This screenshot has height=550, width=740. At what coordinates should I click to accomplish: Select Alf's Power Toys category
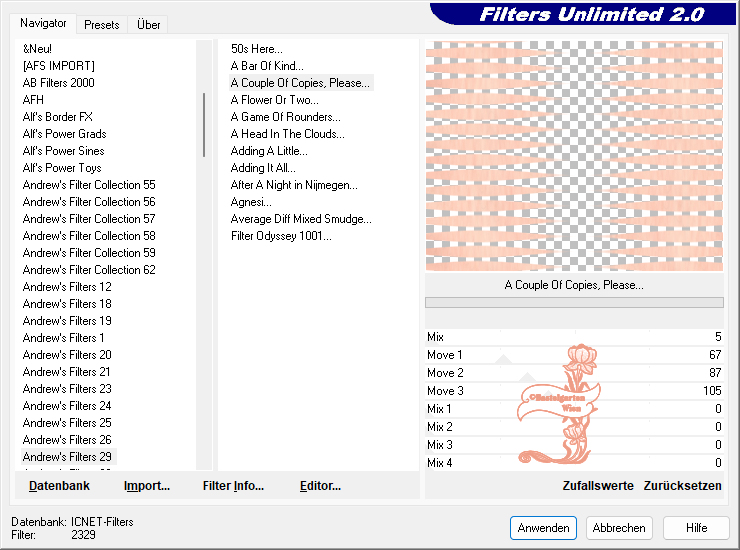(62, 168)
